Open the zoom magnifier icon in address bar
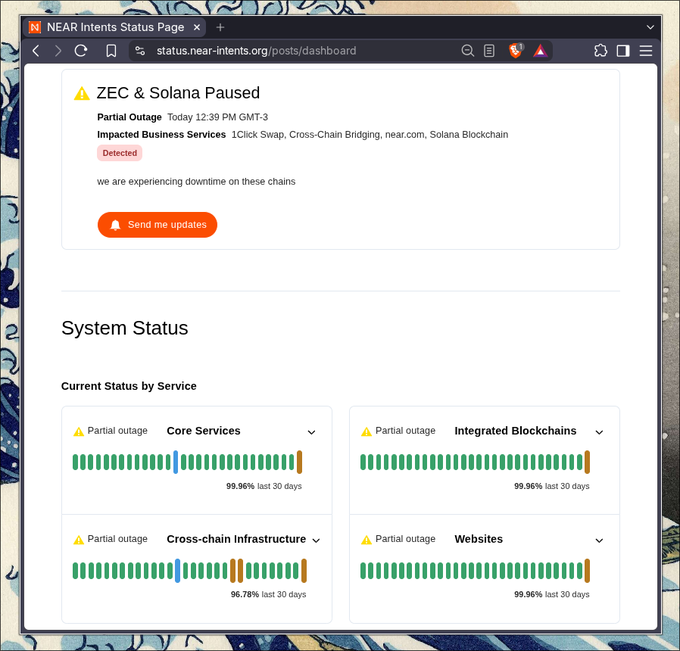This screenshot has width=680, height=651. [x=467, y=51]
